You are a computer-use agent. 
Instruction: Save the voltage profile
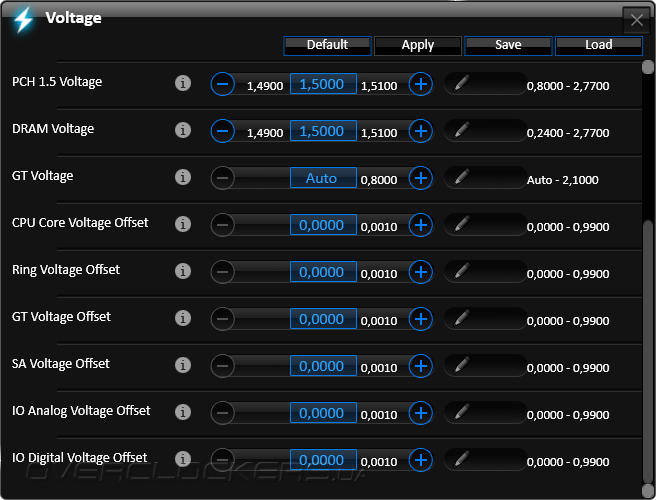[x=508, y=45]
